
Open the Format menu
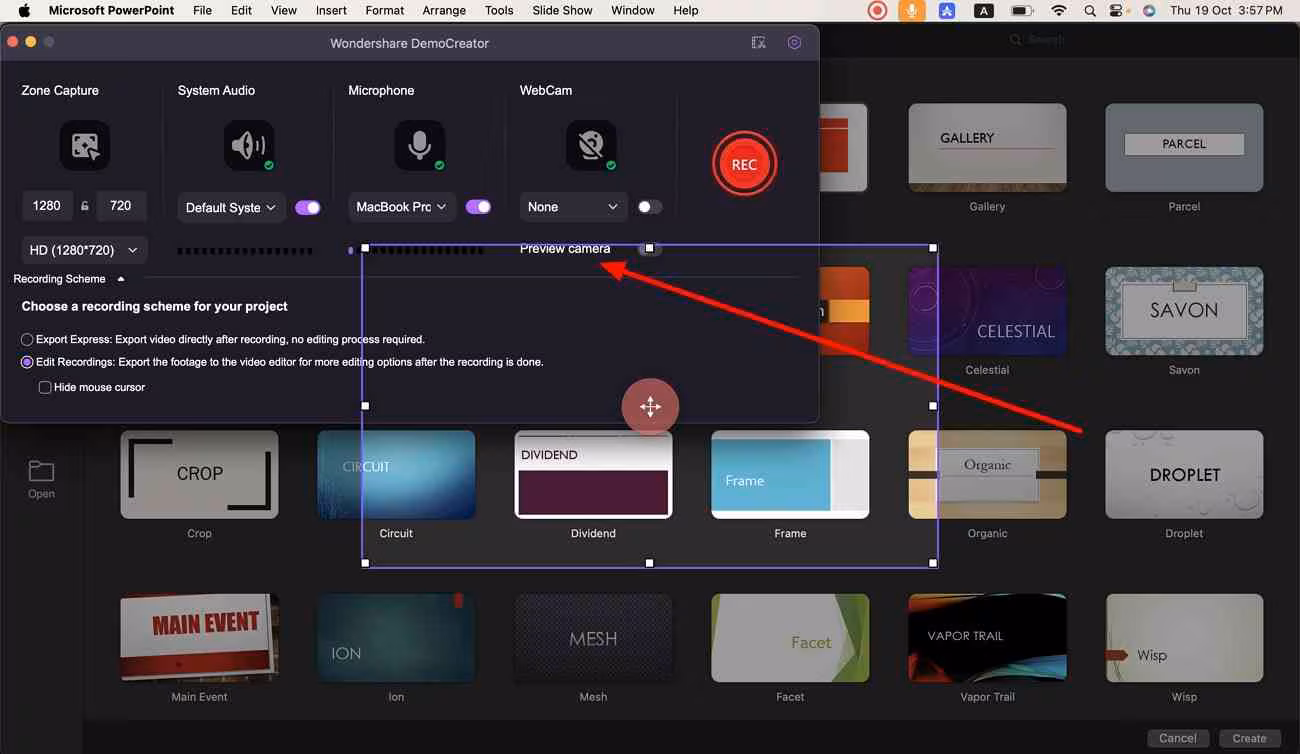(x=385, y=10)
